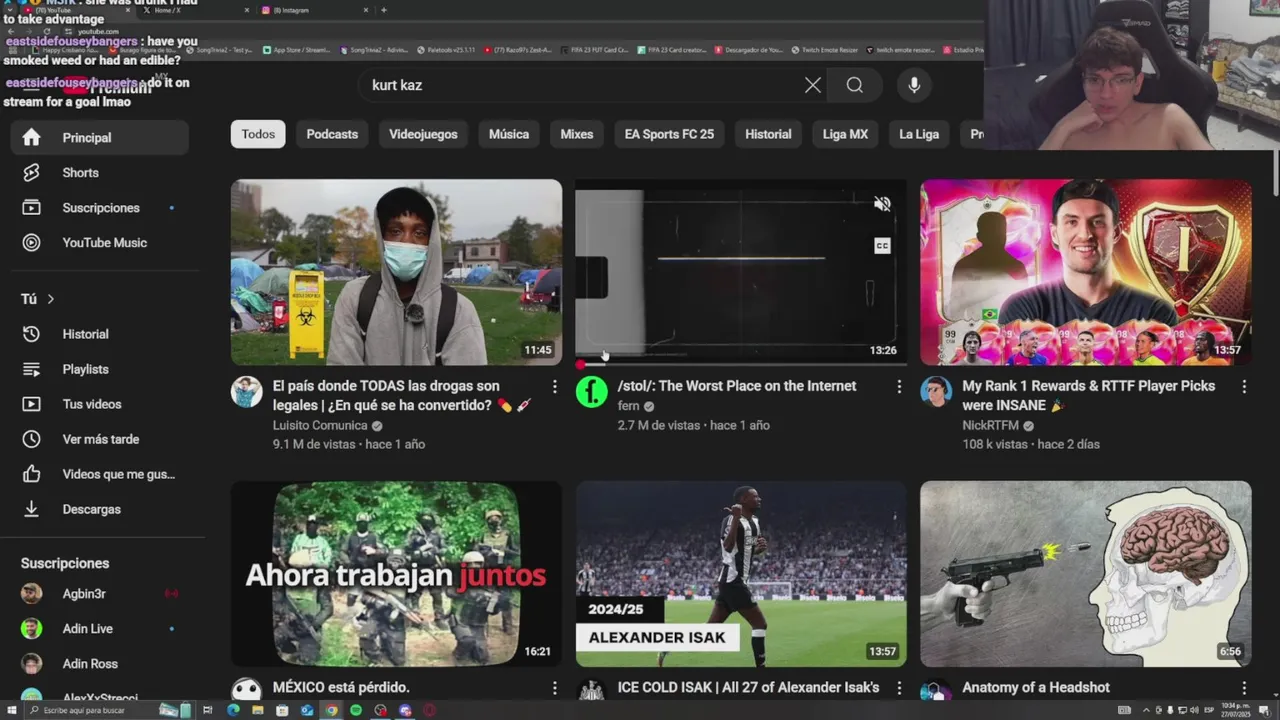The image size is (1280, 720).
Task: Open Videos que me gustan list
Action: point(100,474)
